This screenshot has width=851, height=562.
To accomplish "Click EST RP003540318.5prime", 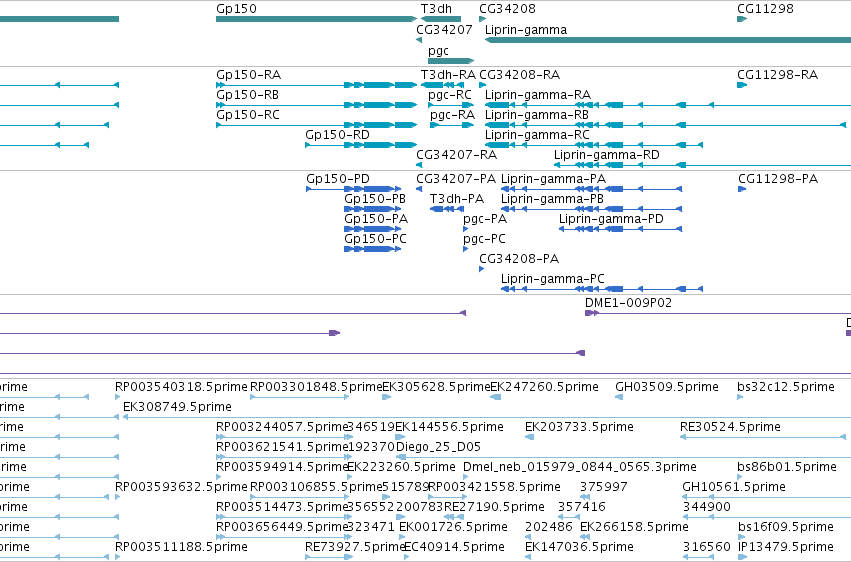I will point(181,387).
